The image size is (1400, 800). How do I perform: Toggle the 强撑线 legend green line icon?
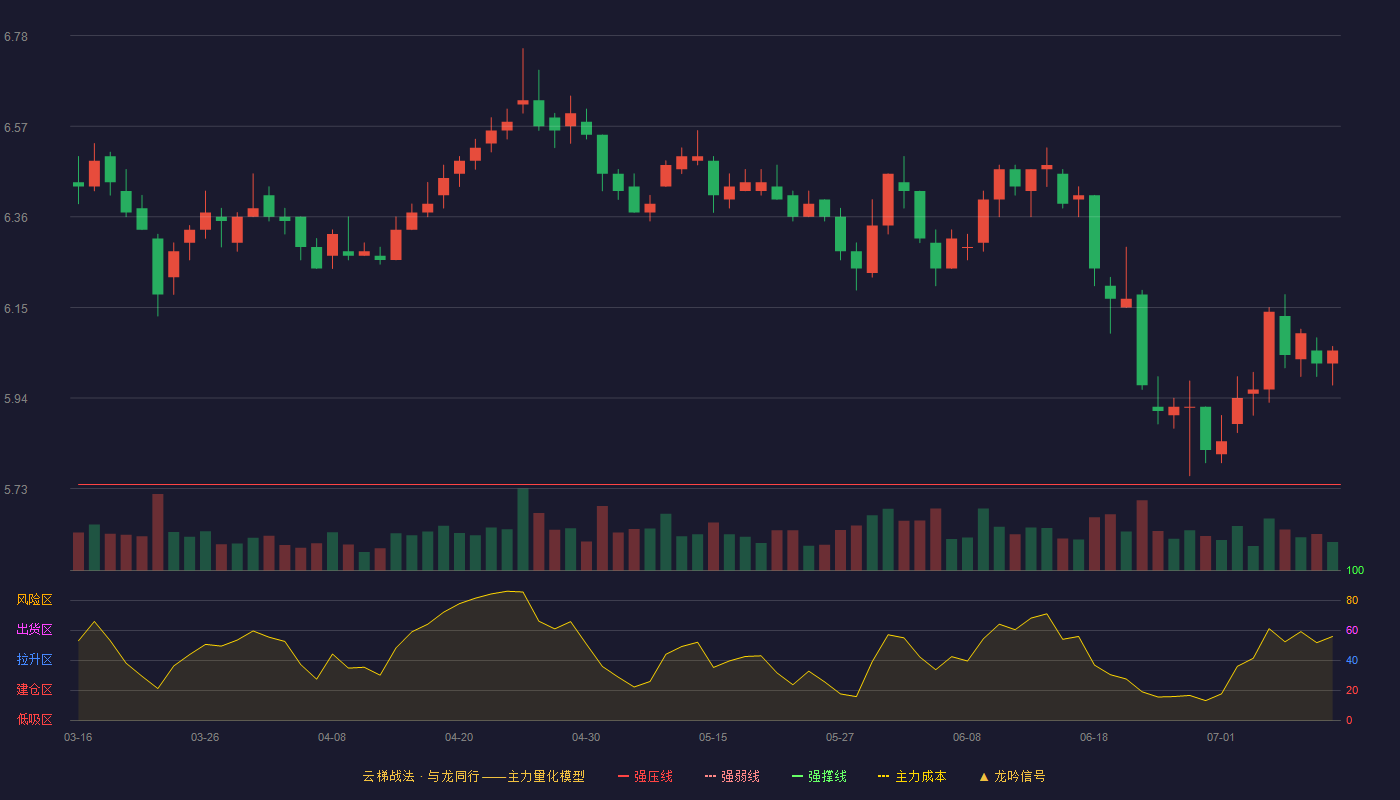pos(797,776)
